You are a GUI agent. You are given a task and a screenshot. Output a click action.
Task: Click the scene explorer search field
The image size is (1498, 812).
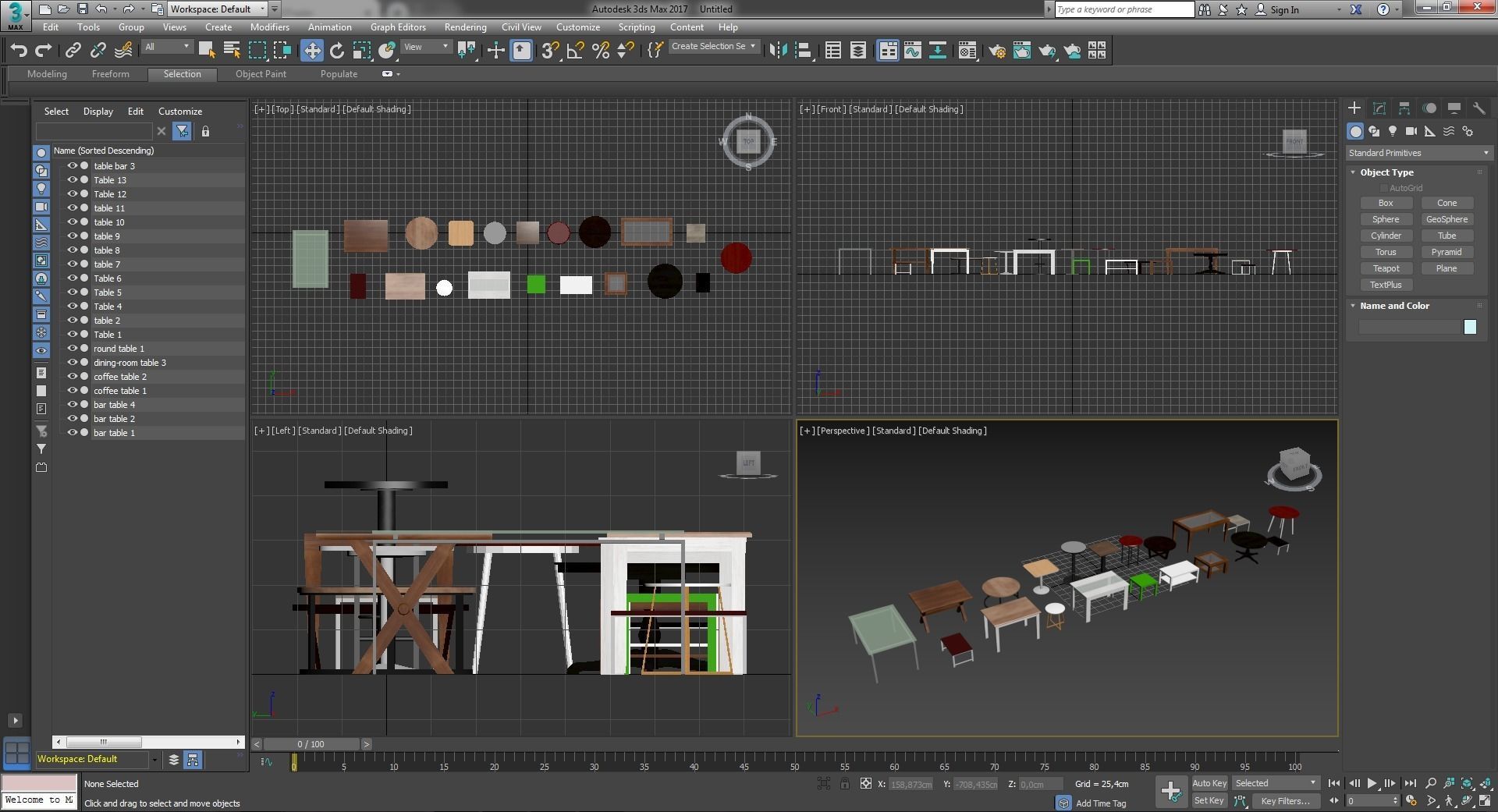click(x=94, y=131)
